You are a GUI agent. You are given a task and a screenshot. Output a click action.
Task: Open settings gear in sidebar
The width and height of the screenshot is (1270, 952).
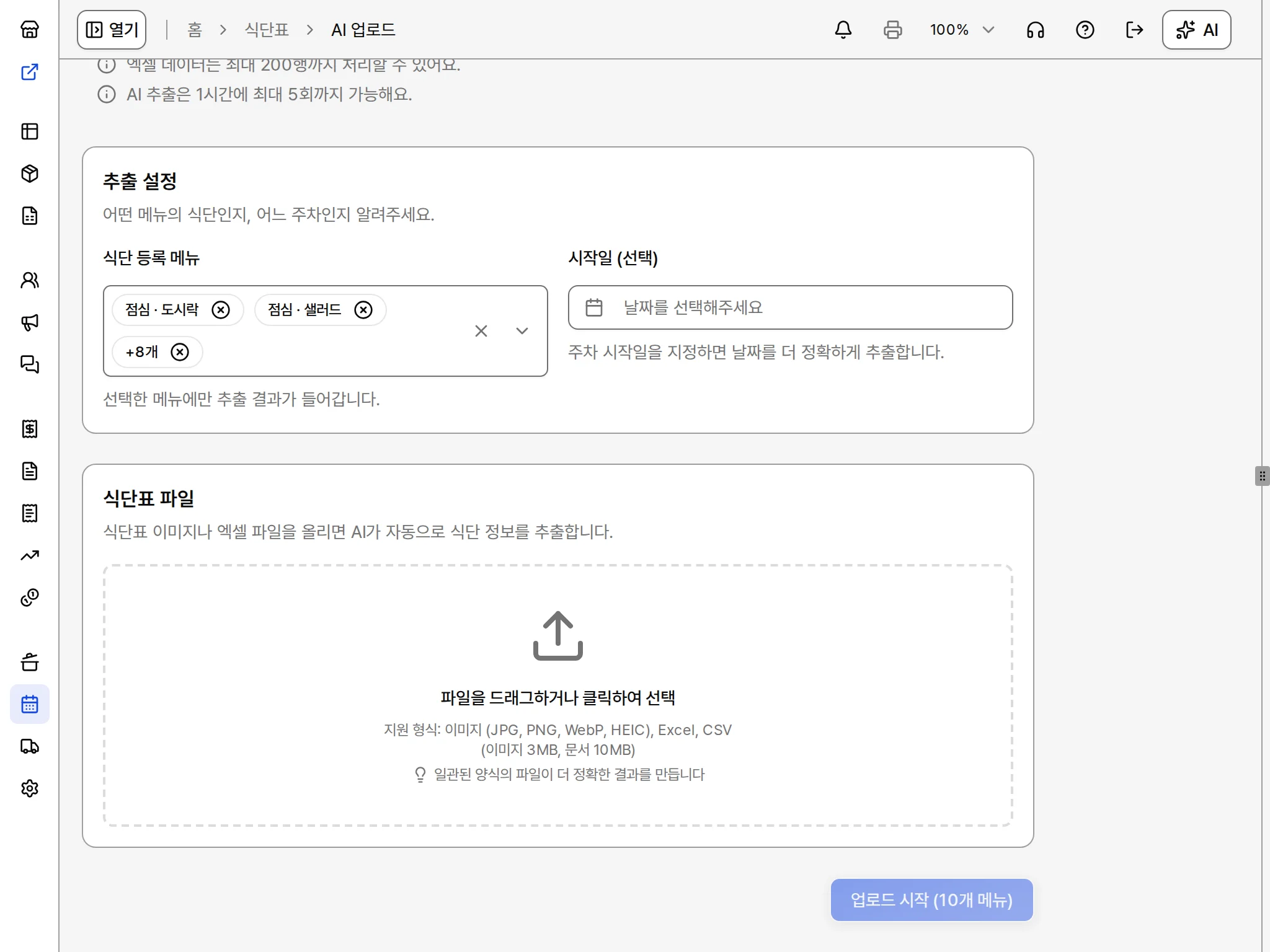coord(30,788)
